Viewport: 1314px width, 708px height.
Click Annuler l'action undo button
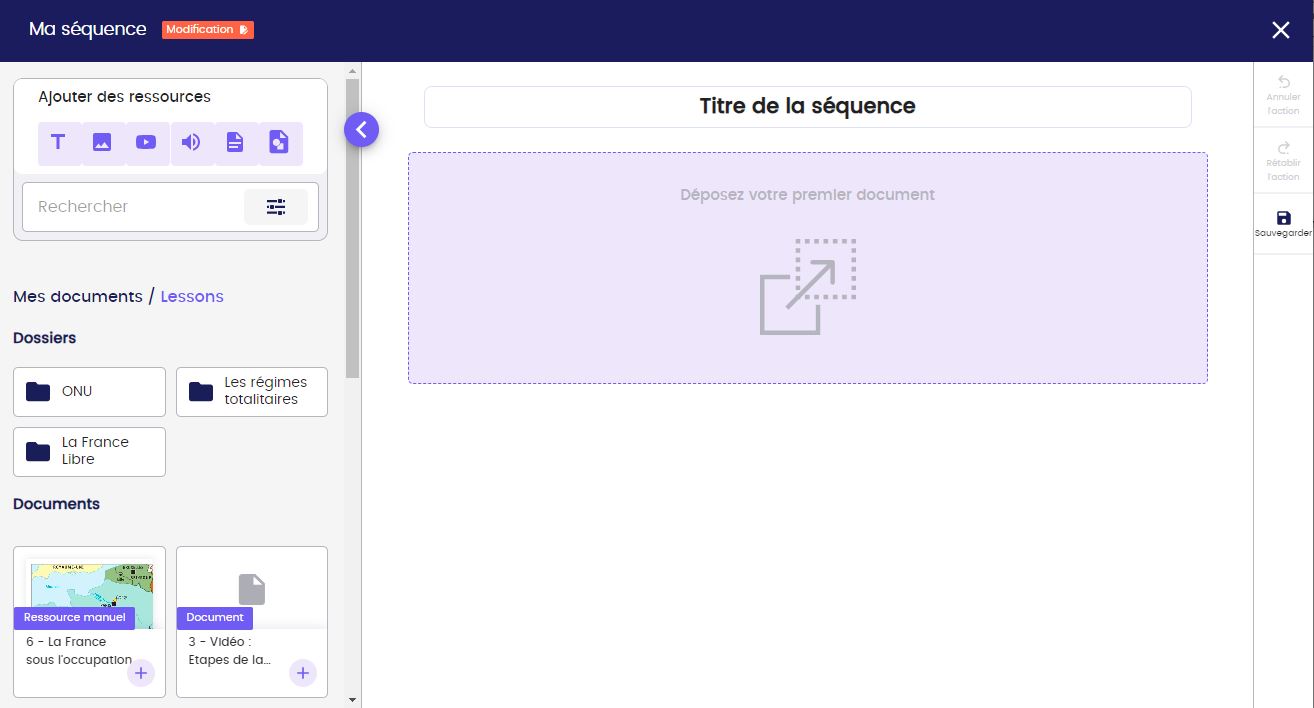point(1284,96)
